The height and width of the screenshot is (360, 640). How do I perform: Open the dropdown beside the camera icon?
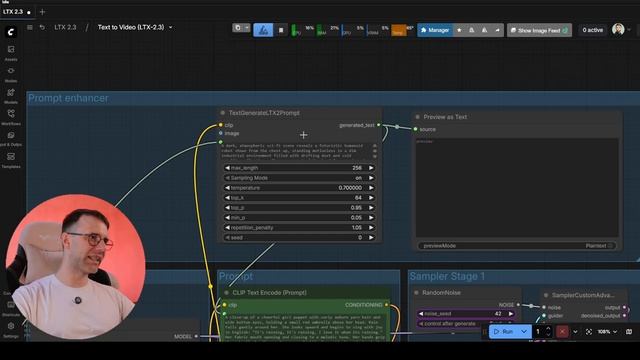pos(247,28)
